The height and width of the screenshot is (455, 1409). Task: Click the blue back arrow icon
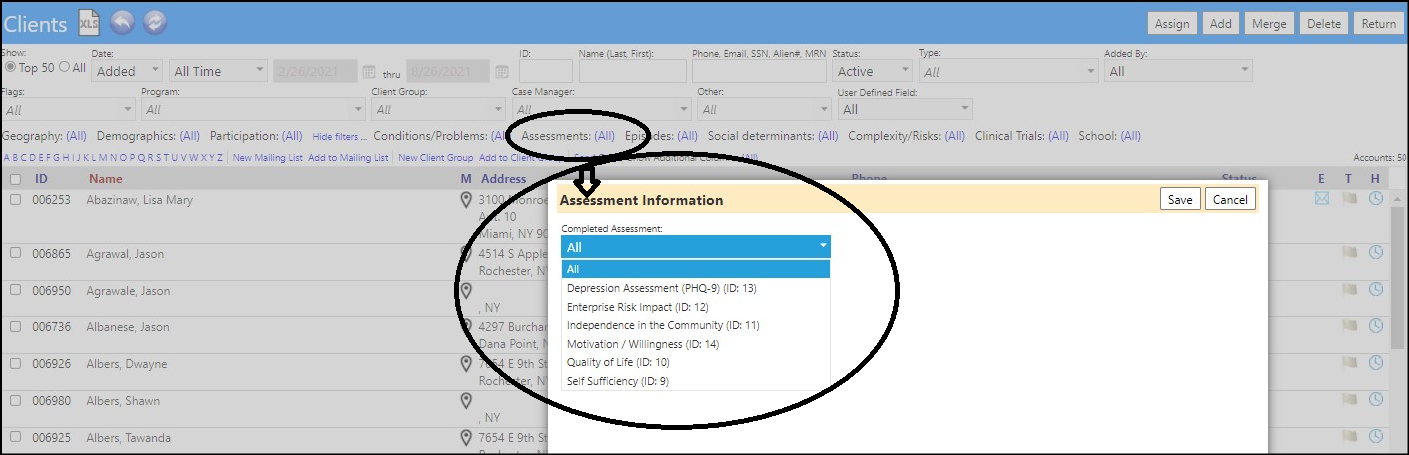pyautogui.click(x=121, y=23)
